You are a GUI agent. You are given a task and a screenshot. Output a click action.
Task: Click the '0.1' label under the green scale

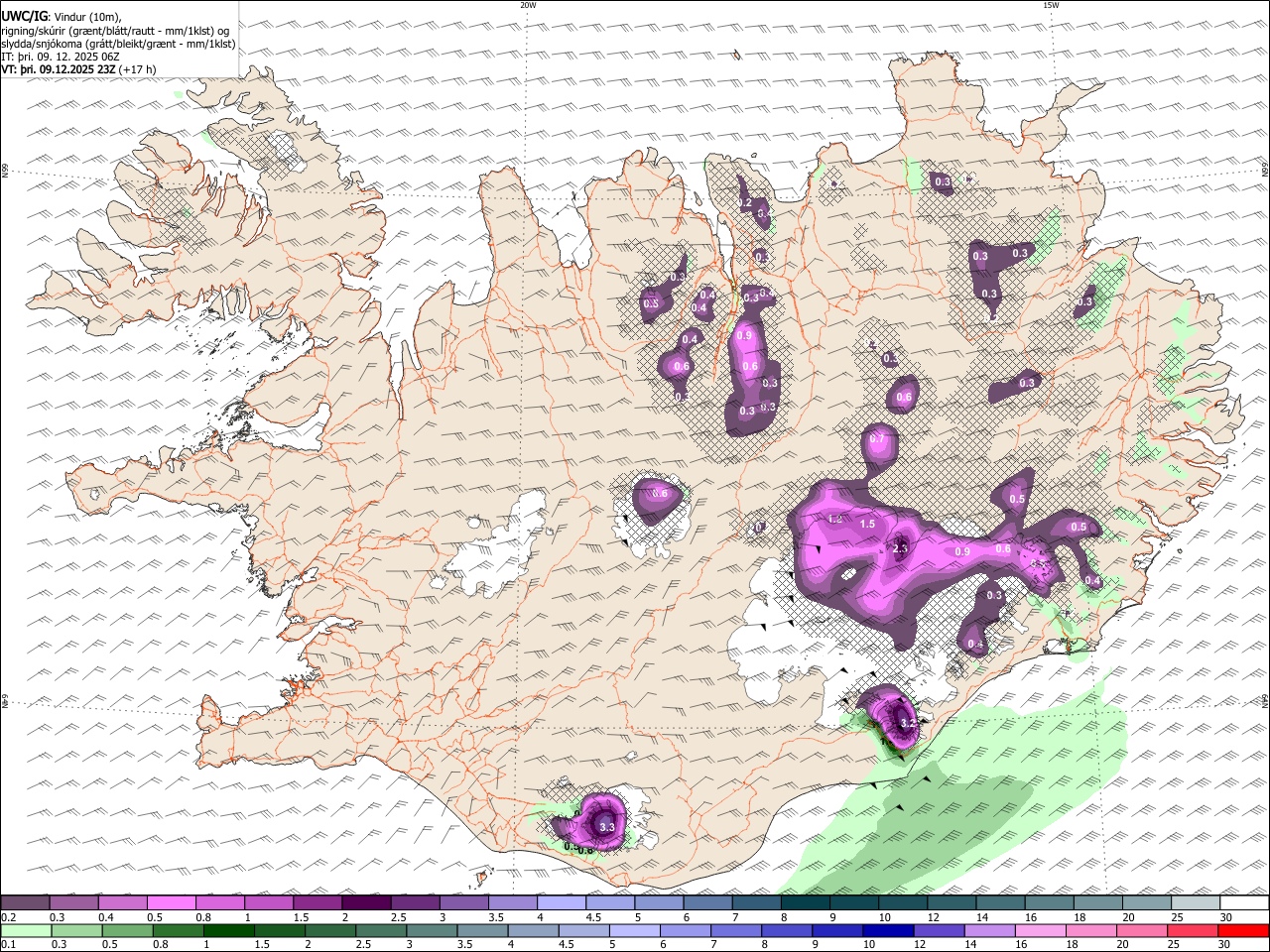(x=8, y=944)
